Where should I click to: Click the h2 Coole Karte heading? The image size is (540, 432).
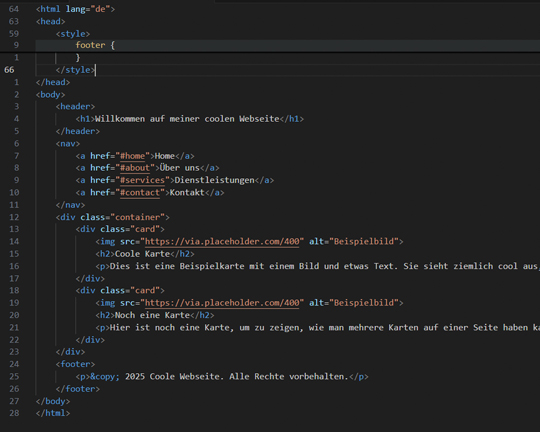click(145, 254)
